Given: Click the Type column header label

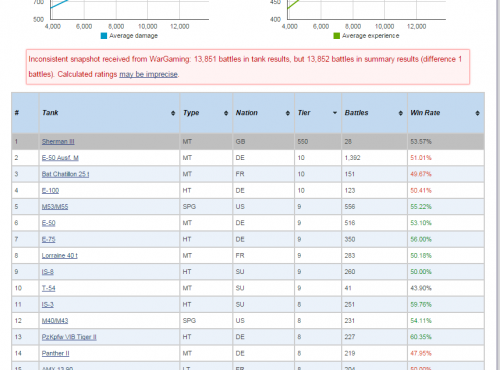Looking at the screenshot, I should click(x=191, y=113).
